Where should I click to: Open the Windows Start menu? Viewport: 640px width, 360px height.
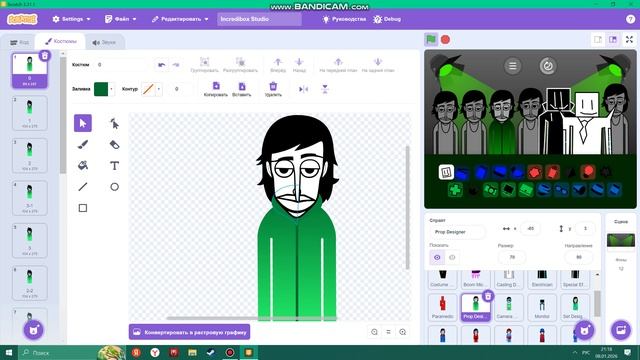point(9,352)
